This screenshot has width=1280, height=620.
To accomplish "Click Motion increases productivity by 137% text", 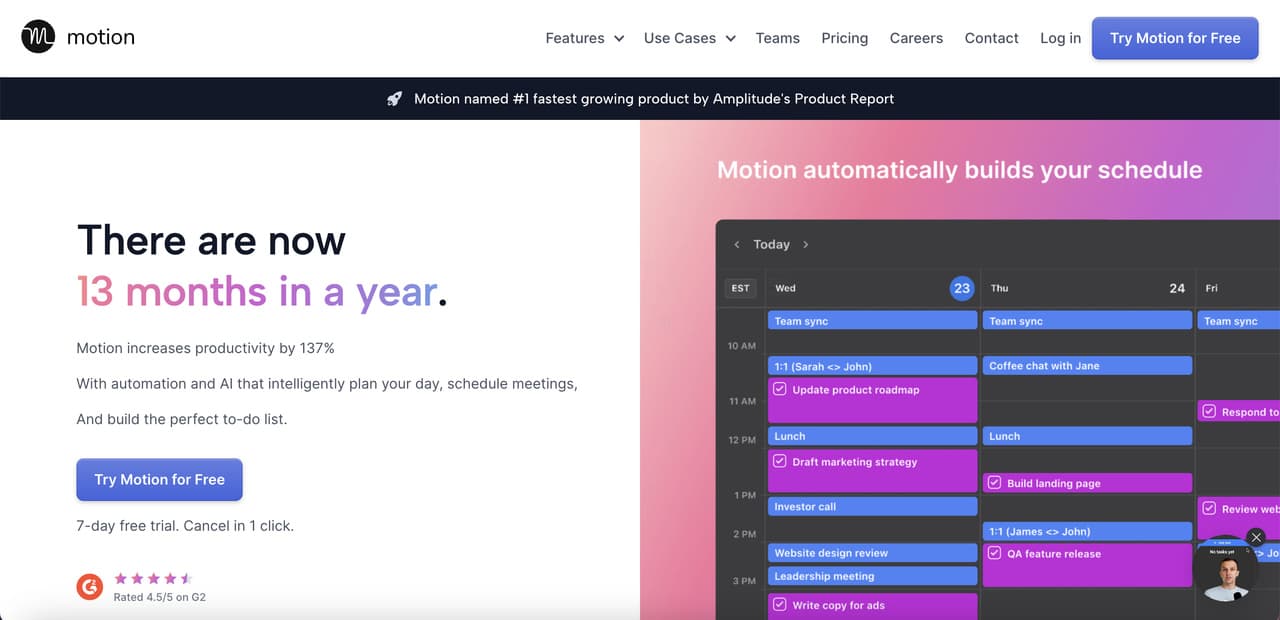I will (x=205, y=348).
